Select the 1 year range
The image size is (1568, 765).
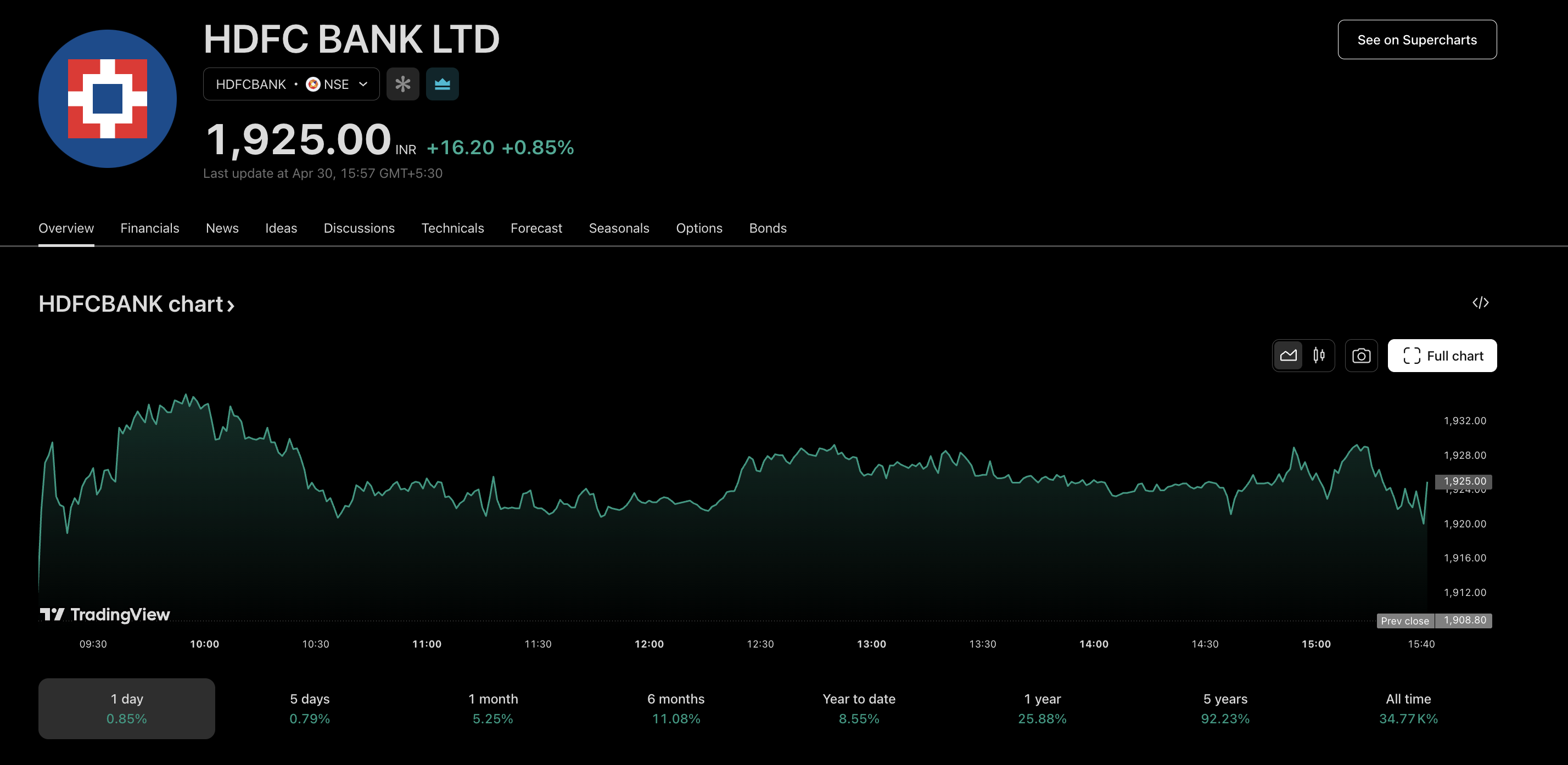coord(1042,708)
